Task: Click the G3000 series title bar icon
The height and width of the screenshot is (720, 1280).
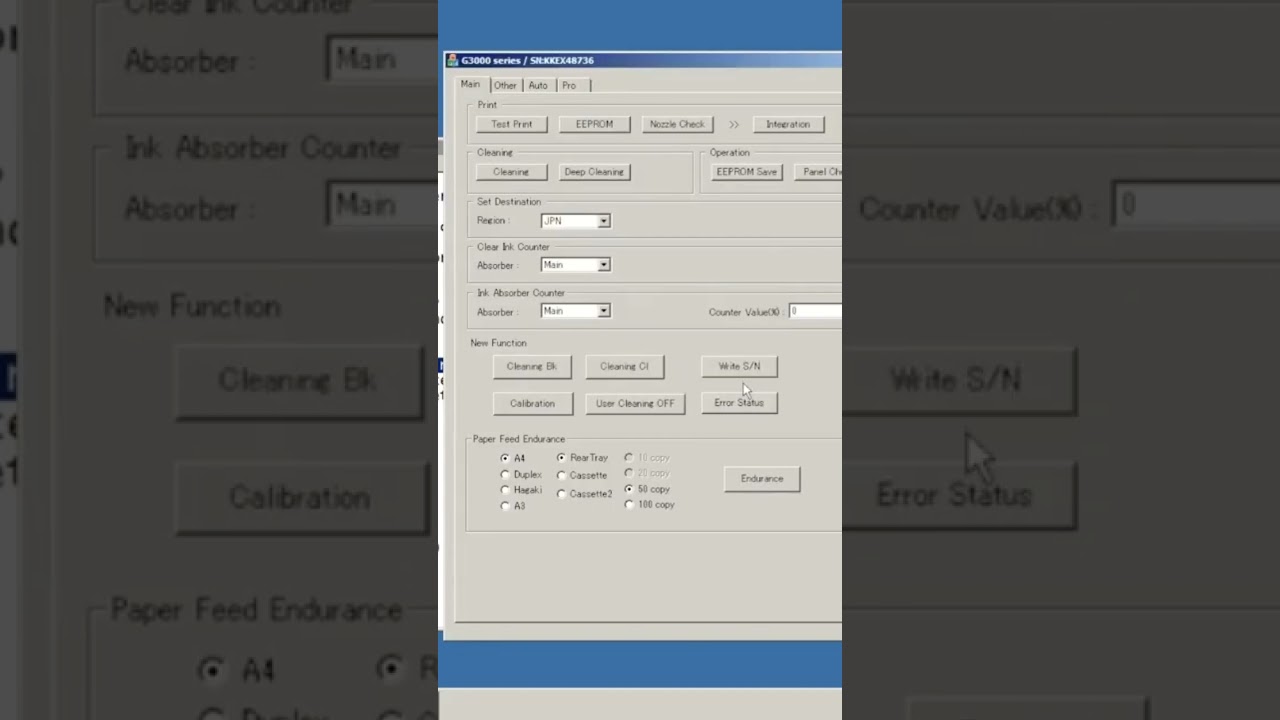Action: pyautogui.click(x=452, y=60)
